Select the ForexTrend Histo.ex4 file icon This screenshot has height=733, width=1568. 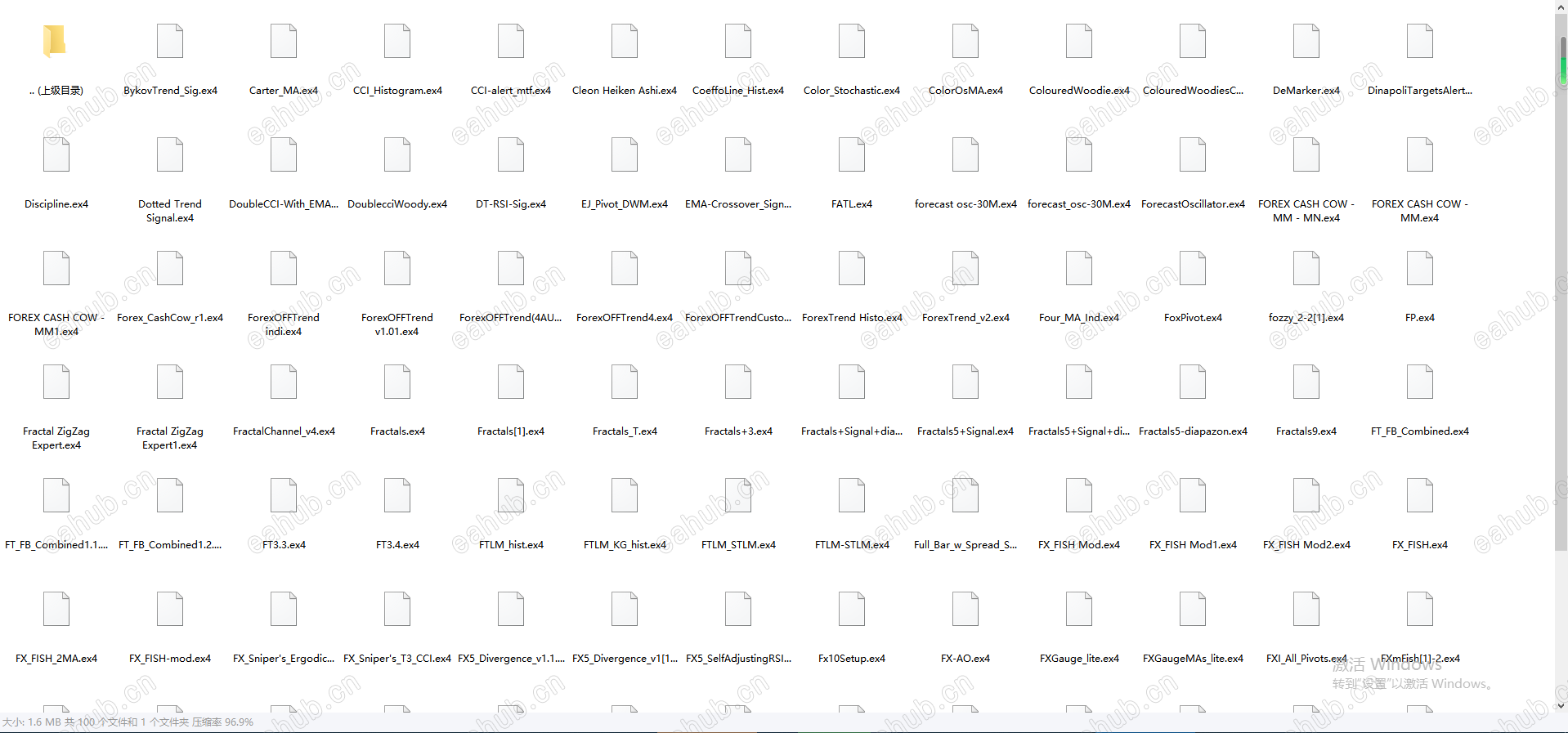coord(852,268)
